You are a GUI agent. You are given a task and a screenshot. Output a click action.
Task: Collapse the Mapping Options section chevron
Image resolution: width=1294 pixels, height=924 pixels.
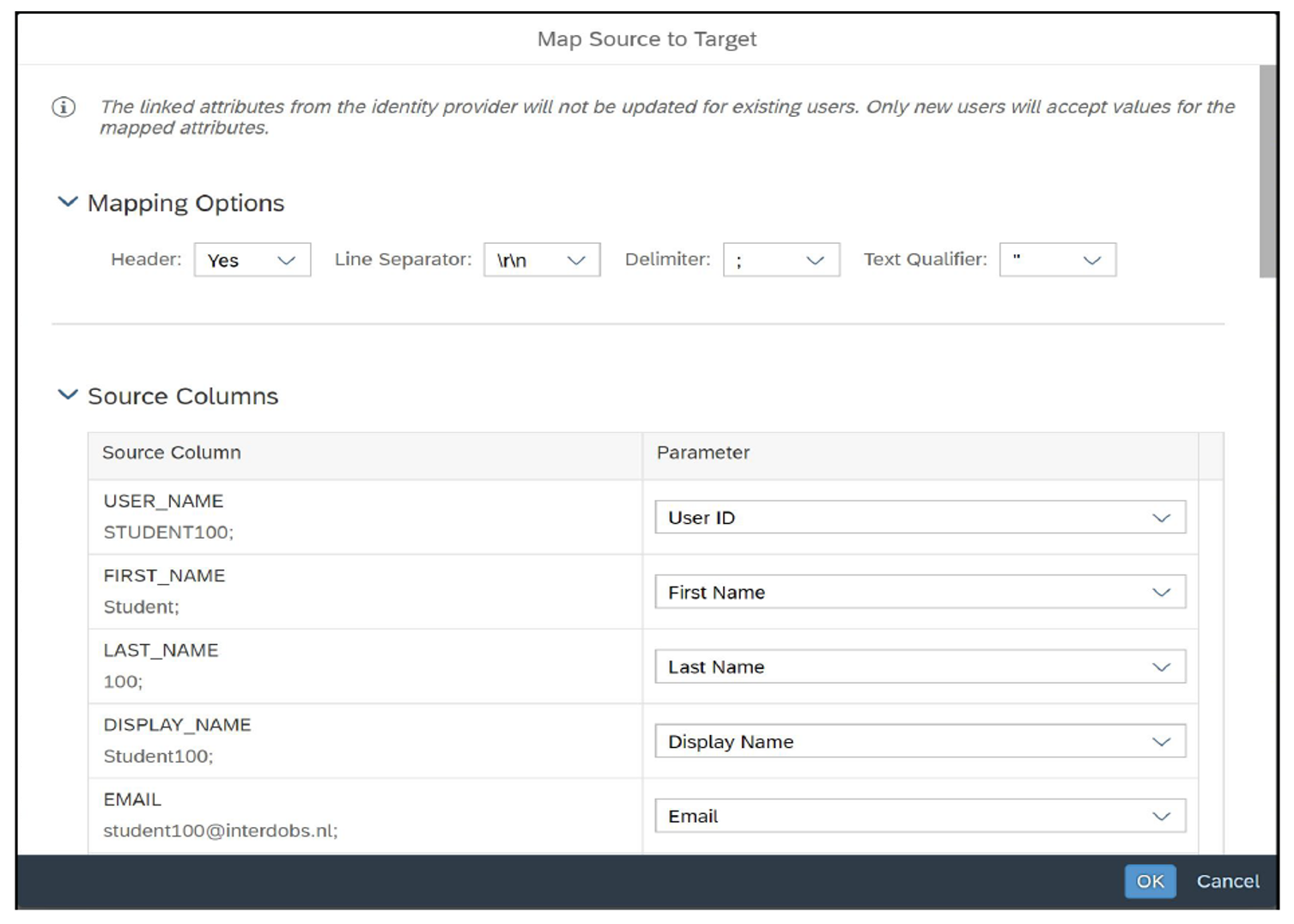coord(67,202)
